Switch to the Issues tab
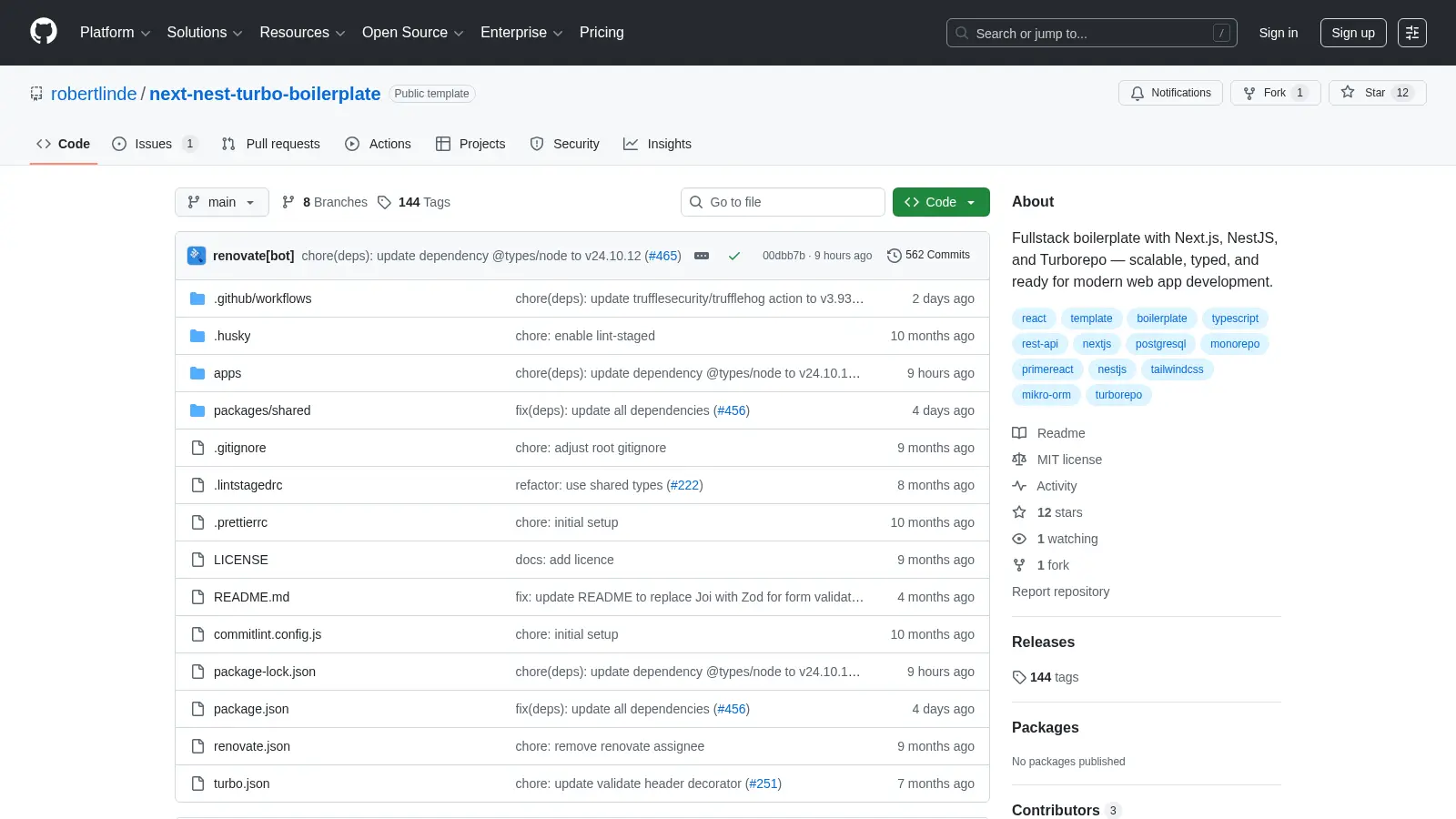Viewport: 1456px width, 819px height. (154, 144)
